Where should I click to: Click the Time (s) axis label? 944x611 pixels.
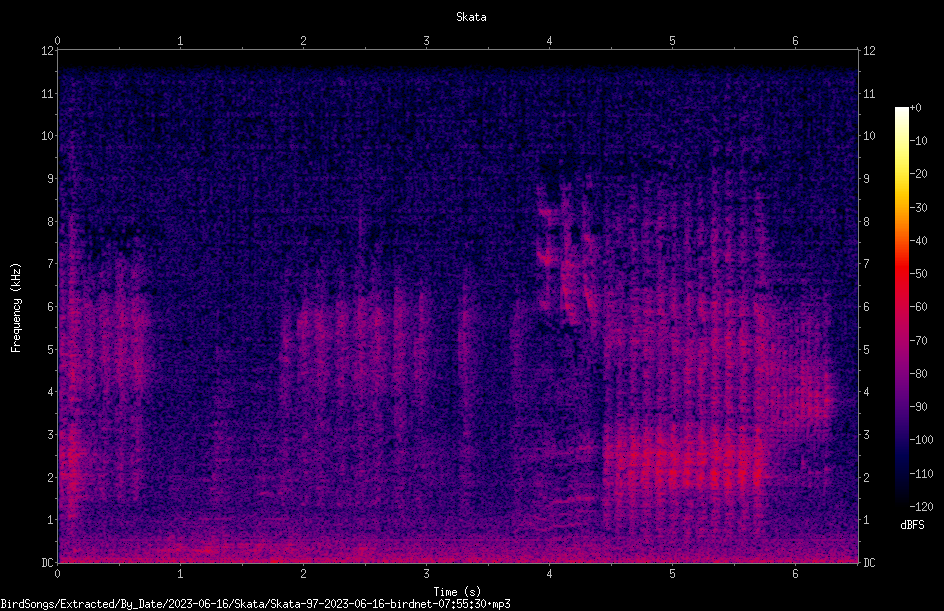(x=457, y=592)
